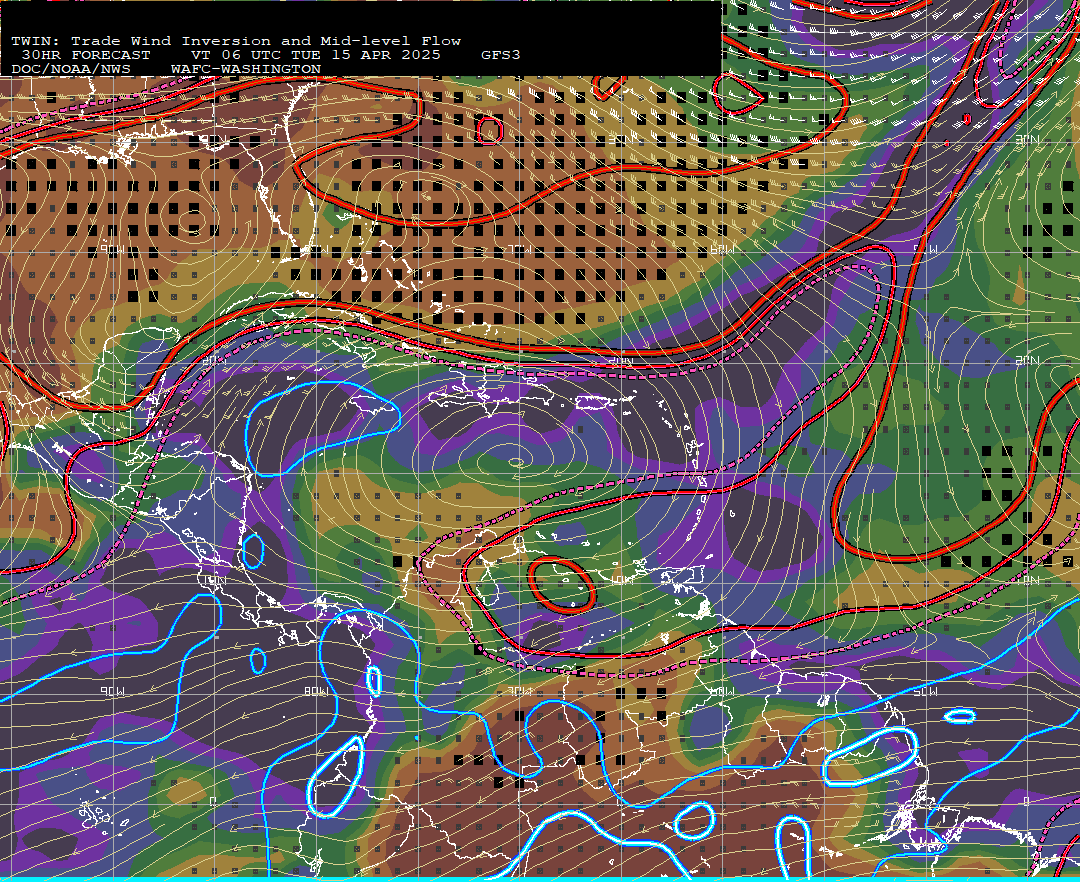Select the "WAFC-WASHINGTON" header label

(x=245, y=70)
